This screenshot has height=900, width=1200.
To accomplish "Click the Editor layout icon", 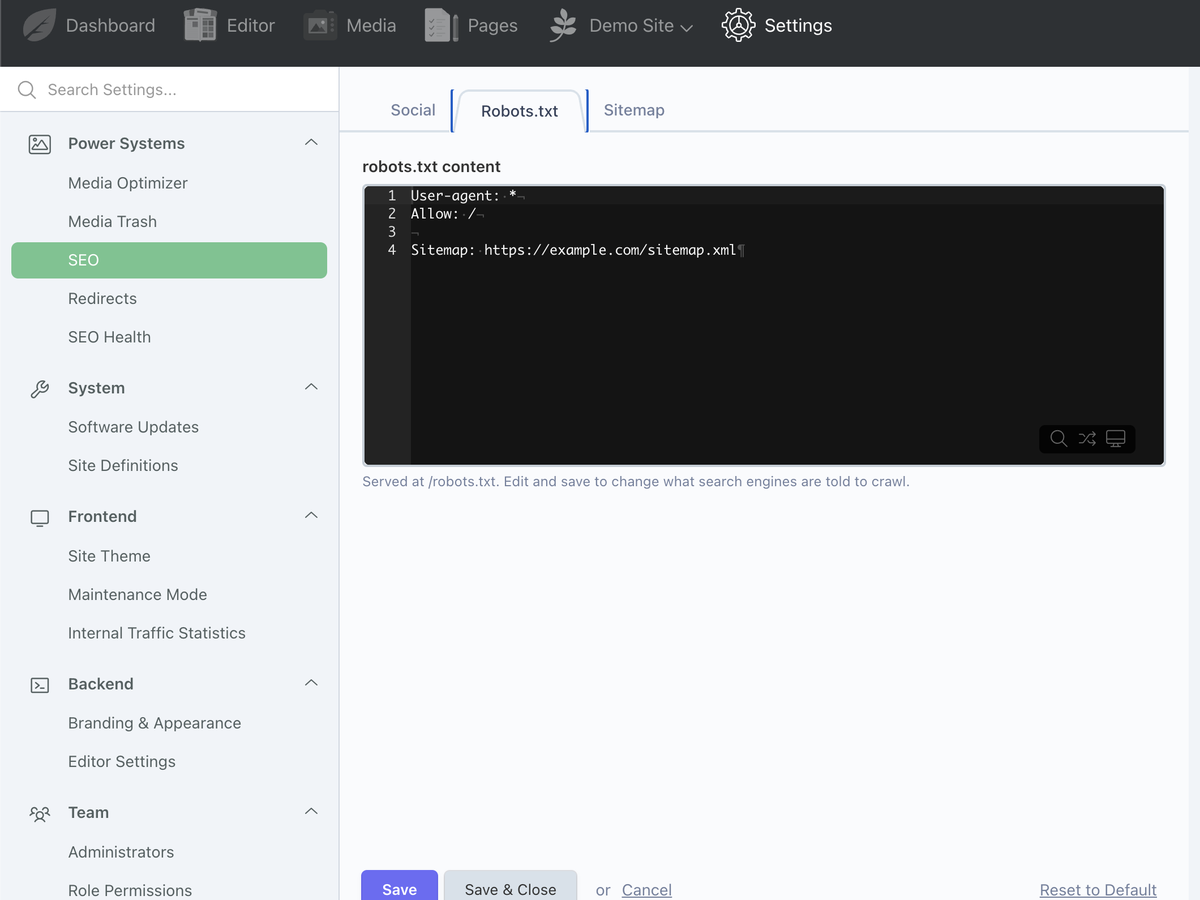I will [x=201, y=26].
